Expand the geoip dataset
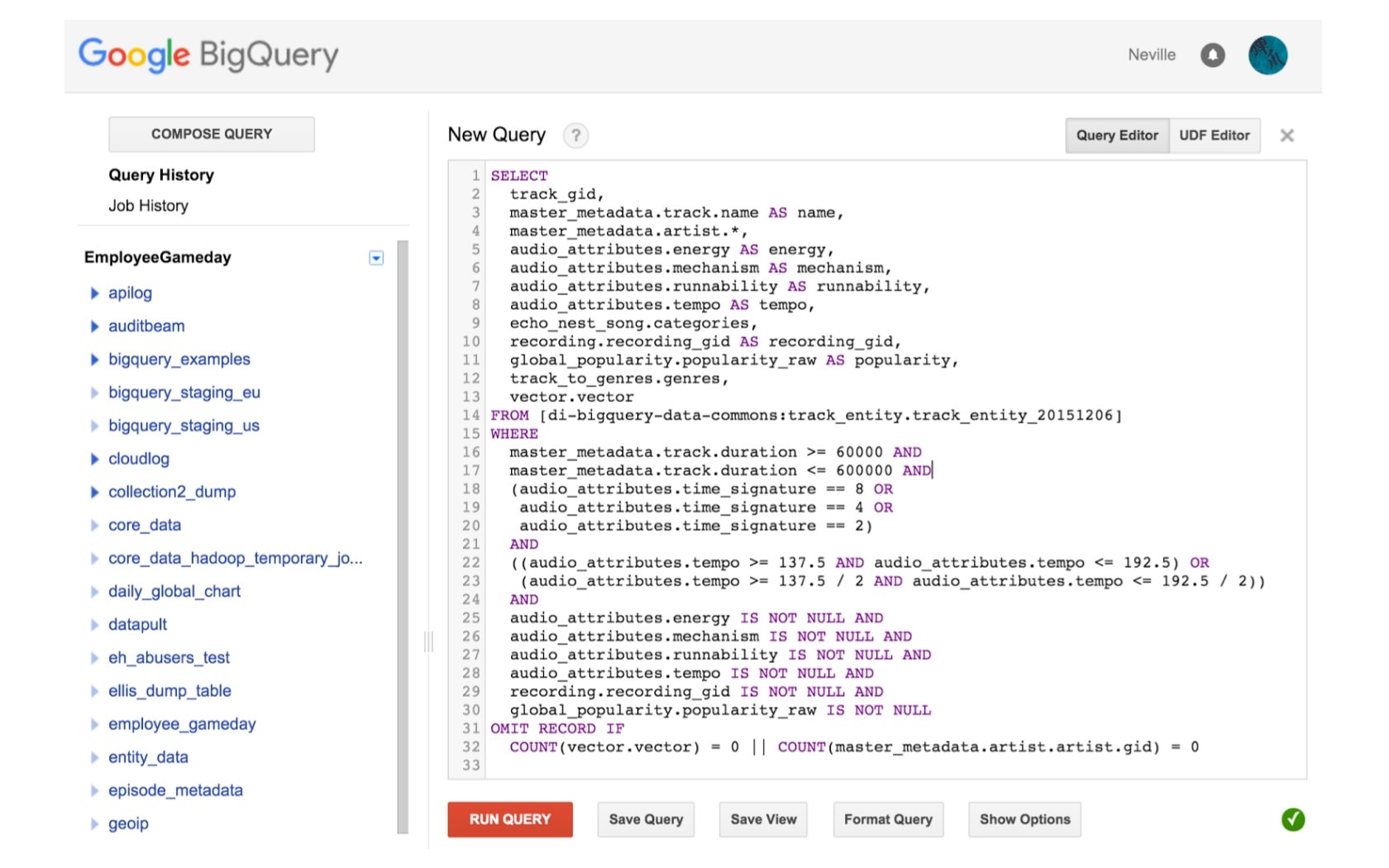 pyautogui.click(x=94, y=823)
